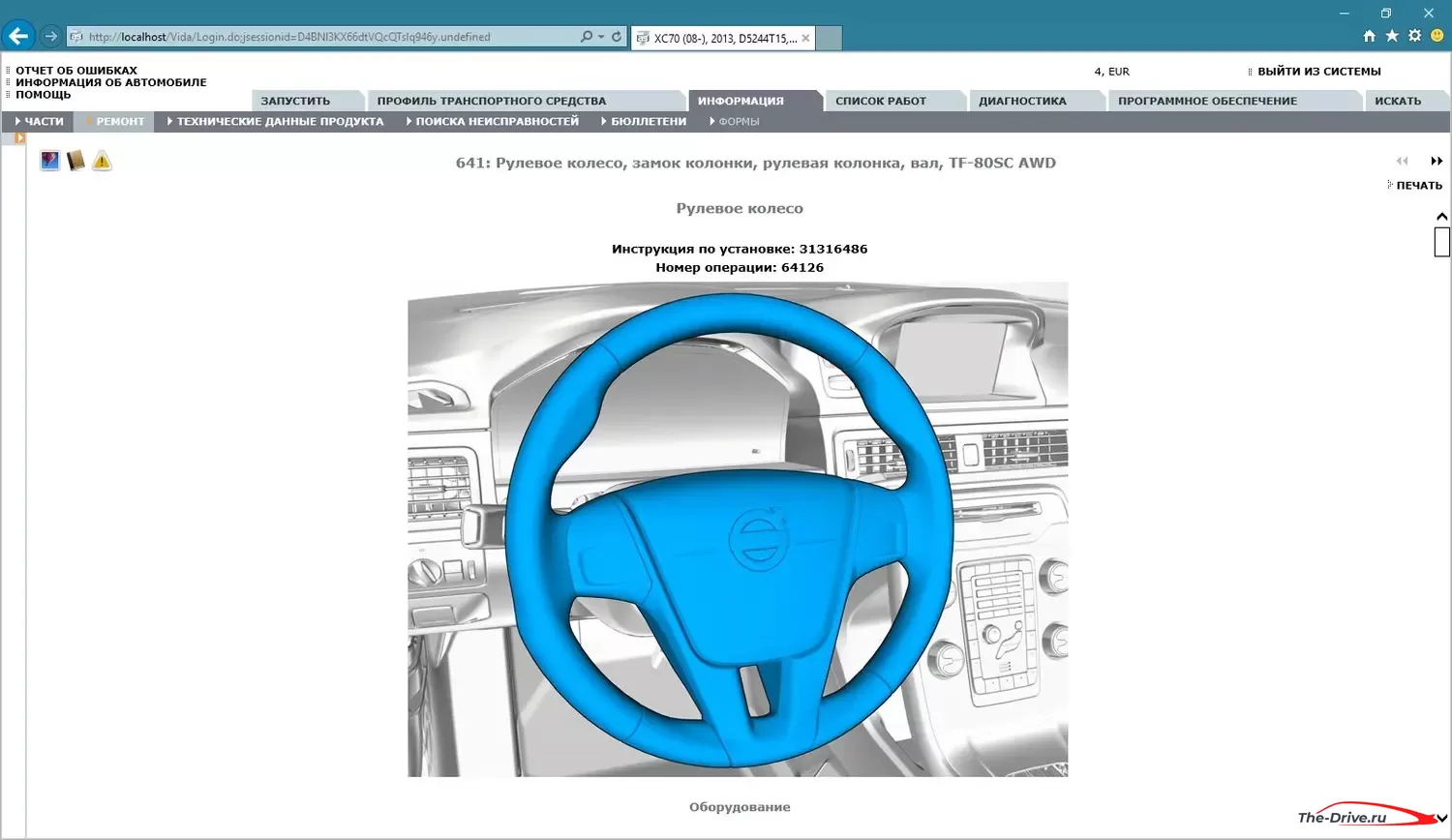Click the 'Оборудование' heading
The width and height of the screenshot is (1452, 840).
click(740, 807)
